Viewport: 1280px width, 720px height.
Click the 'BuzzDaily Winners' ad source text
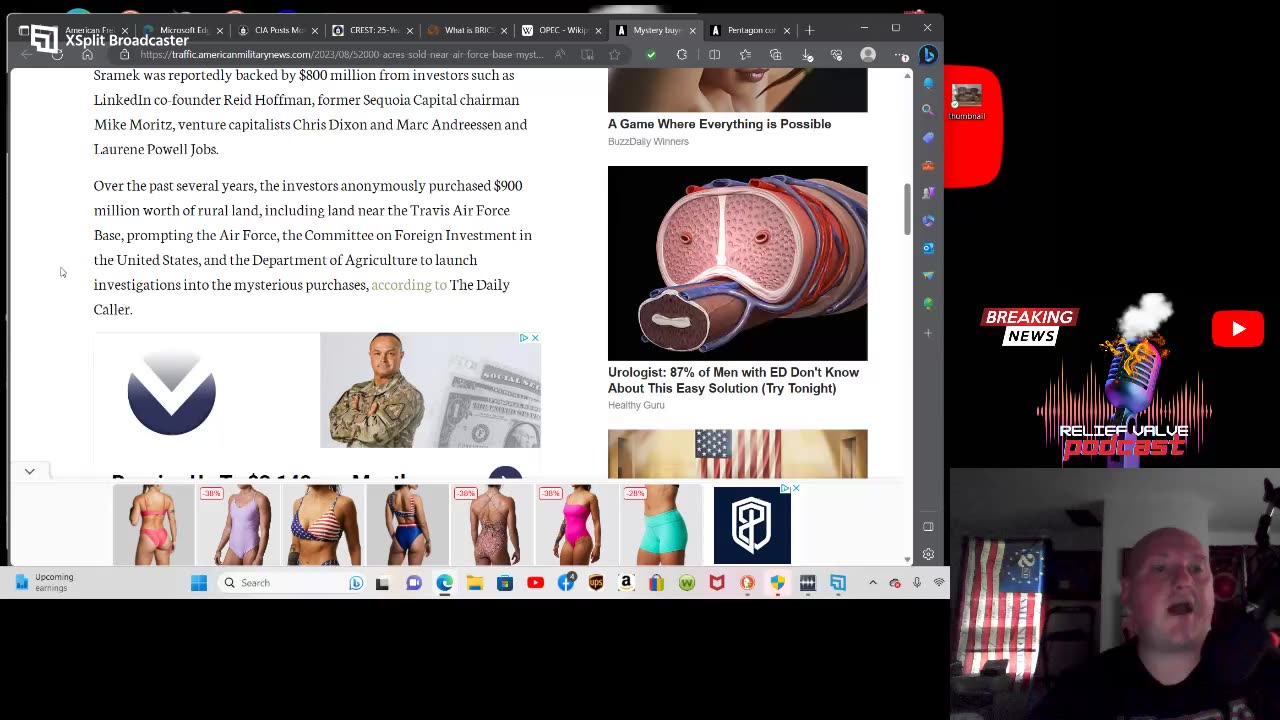point(648,141)
